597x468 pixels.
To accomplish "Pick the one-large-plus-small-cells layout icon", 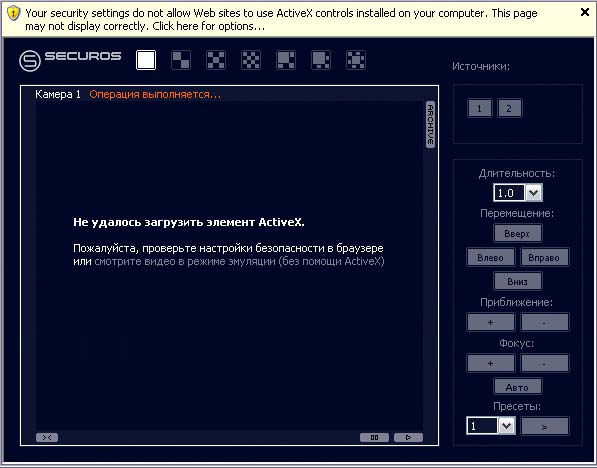I will click(286, 60).
